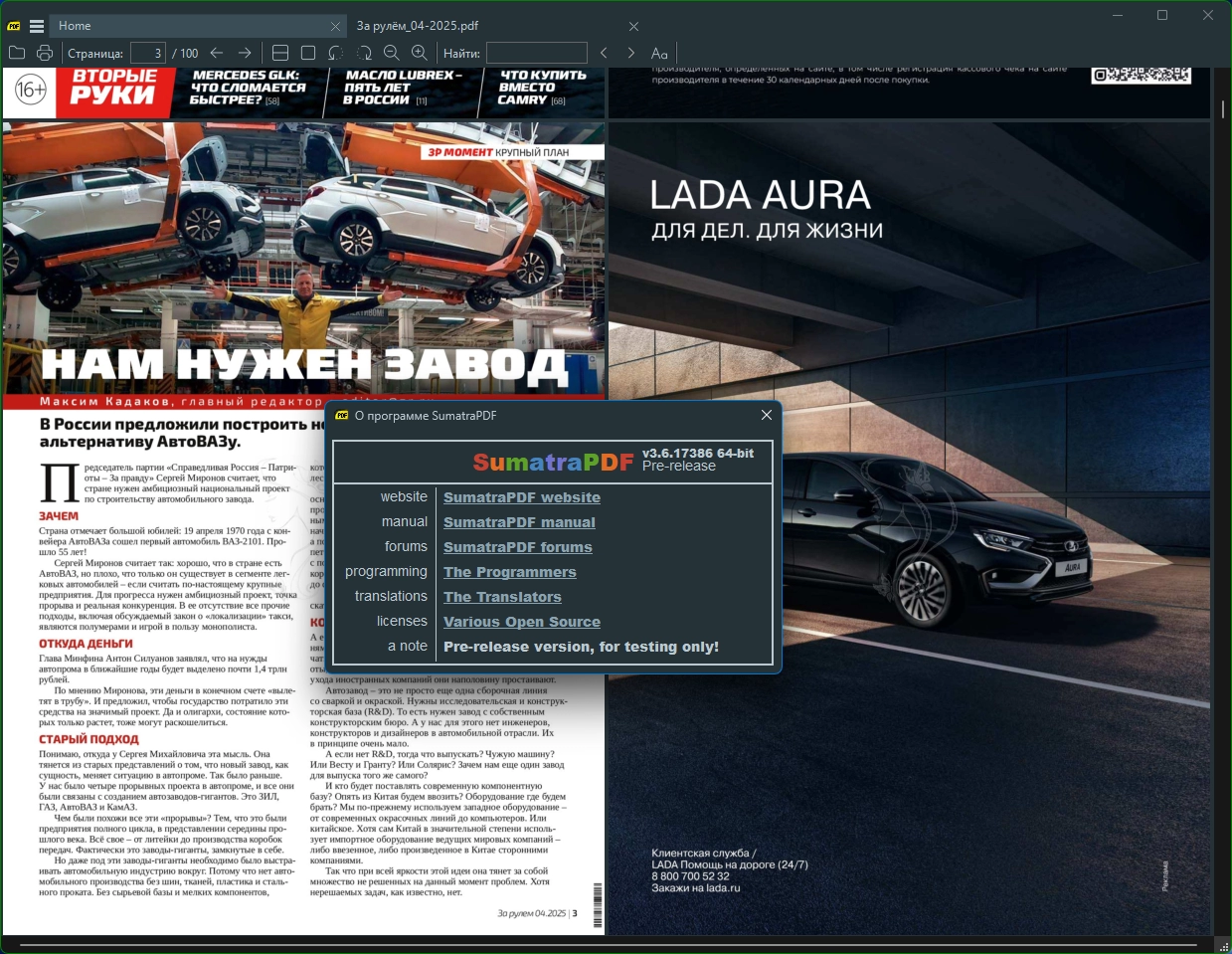
Task: Close the Home tab
Action: (x=336, y=26)
